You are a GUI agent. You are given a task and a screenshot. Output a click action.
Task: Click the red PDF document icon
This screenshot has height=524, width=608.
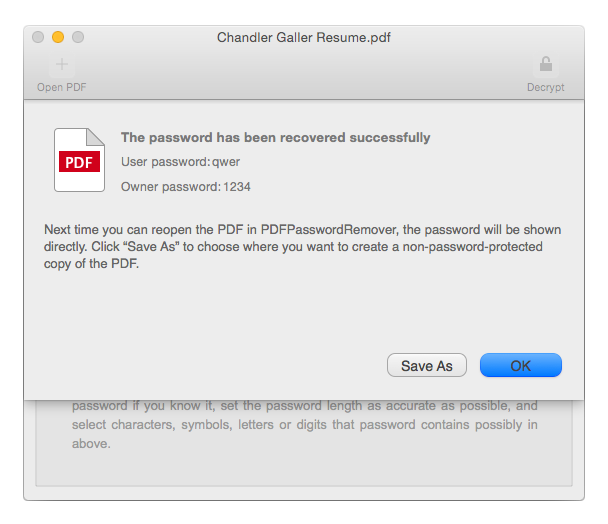pyautogui.click(x=79, y=160)
